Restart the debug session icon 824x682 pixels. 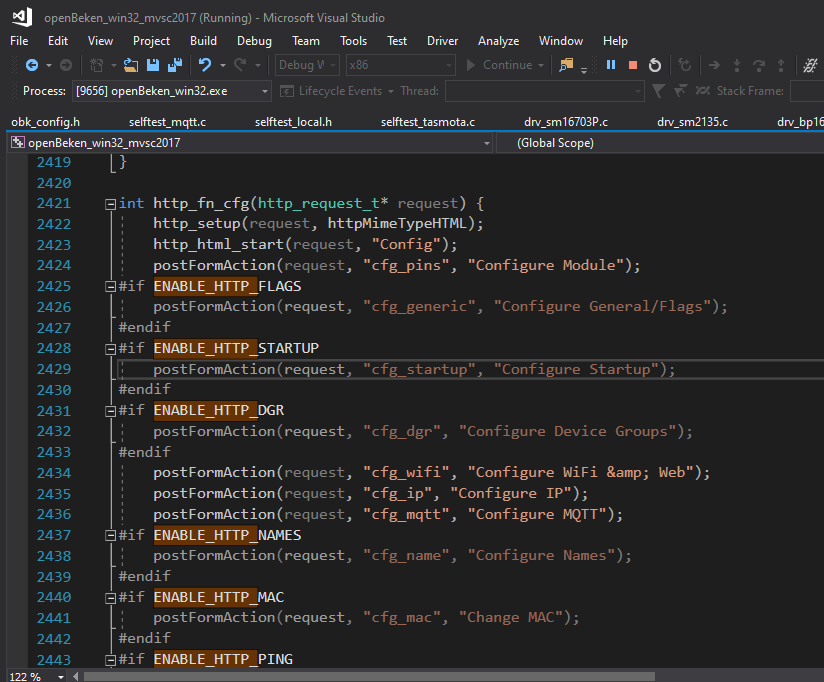655,65
